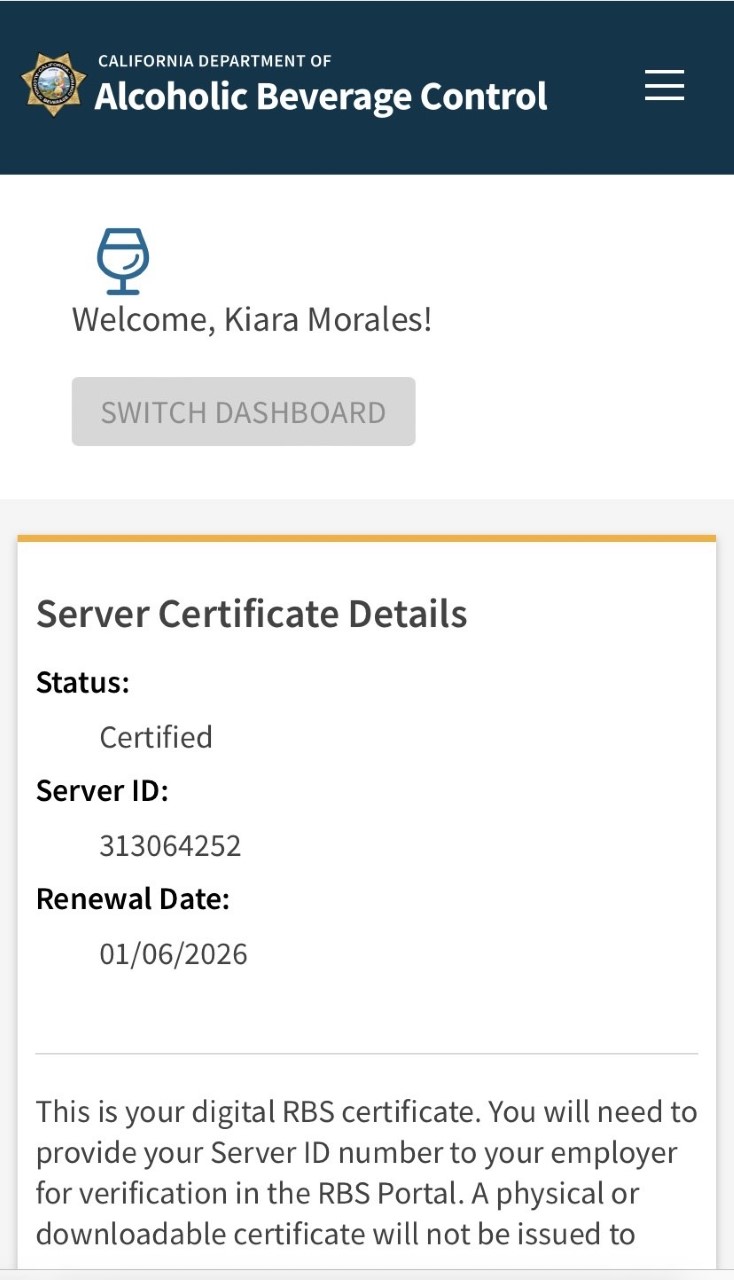Select the Server ID number 313064252

[x=170, y=846]
